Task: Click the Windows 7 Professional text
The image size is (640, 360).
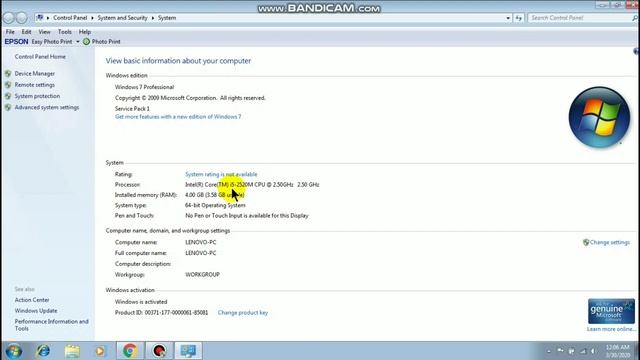Action: click(x=144, y=87)
